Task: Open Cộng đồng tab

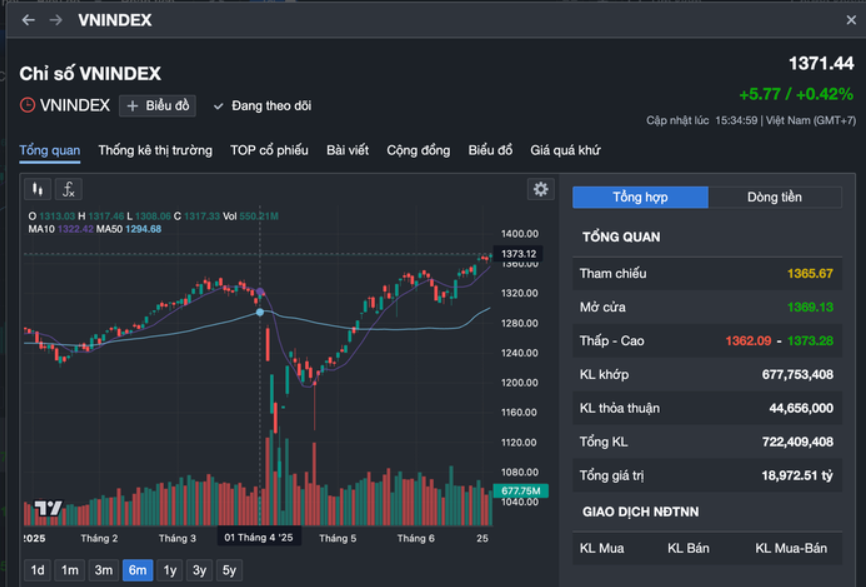Action: click(418, 150)
